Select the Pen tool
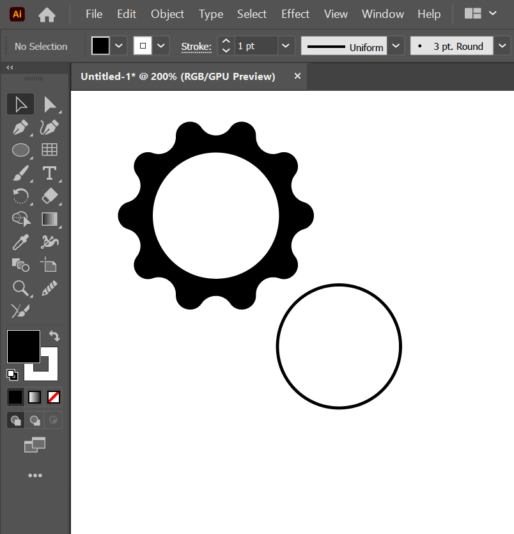514x534 pixels. [x=20, y=128]
